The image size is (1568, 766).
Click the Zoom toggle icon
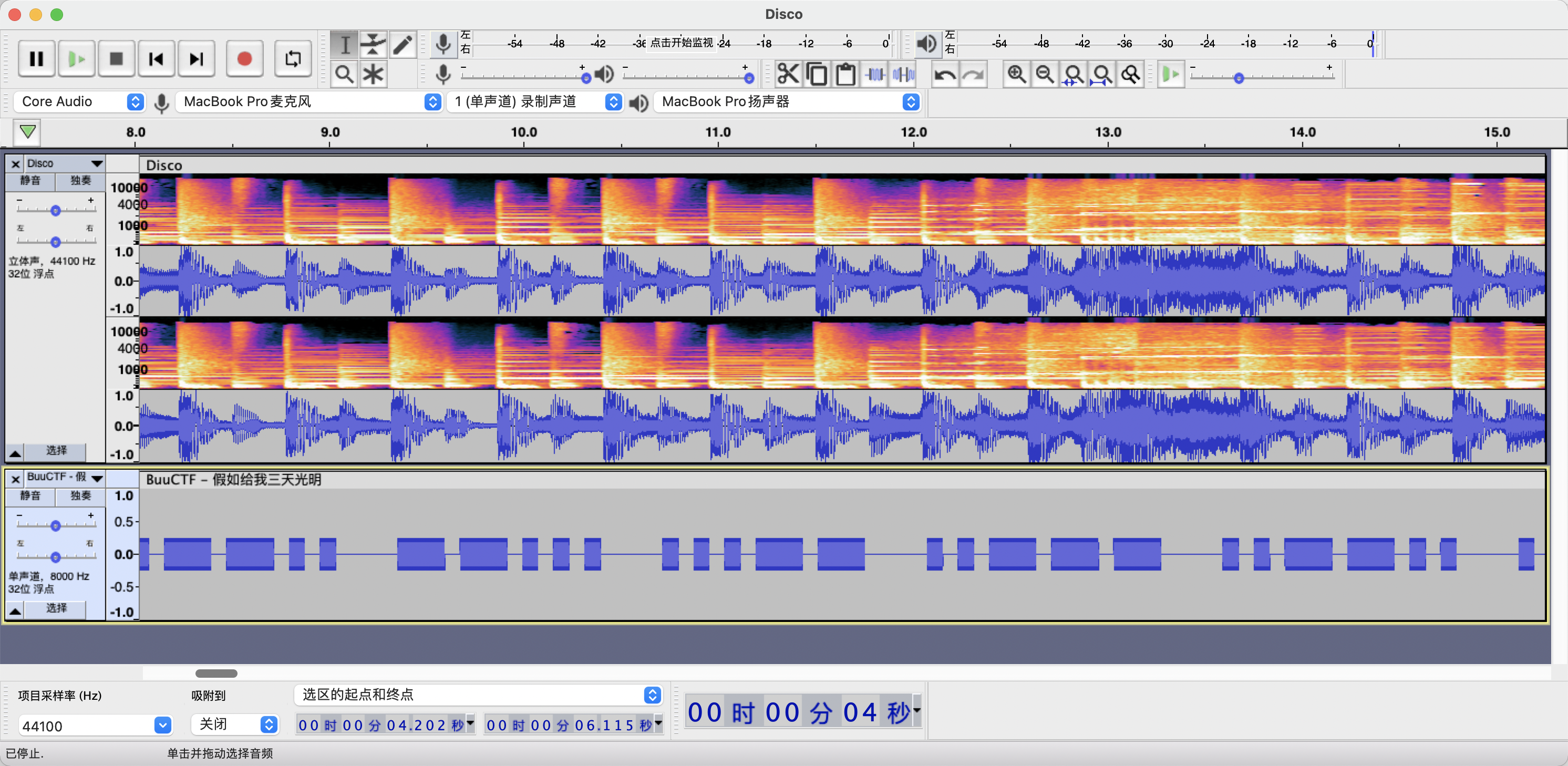(x=1130, y=74)
